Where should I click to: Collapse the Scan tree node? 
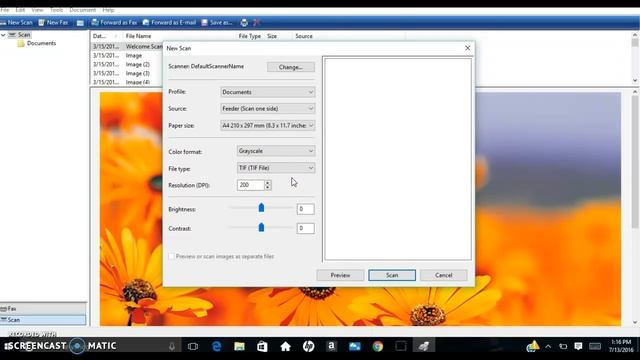tap(3, 35)
